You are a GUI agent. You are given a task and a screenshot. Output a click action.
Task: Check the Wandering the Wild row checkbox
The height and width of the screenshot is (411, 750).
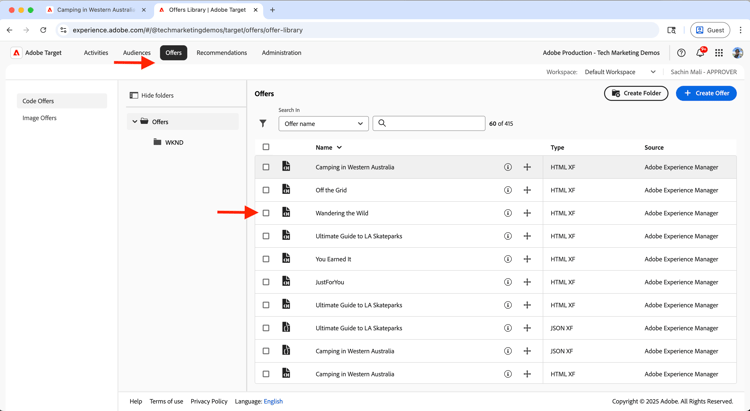266,213
